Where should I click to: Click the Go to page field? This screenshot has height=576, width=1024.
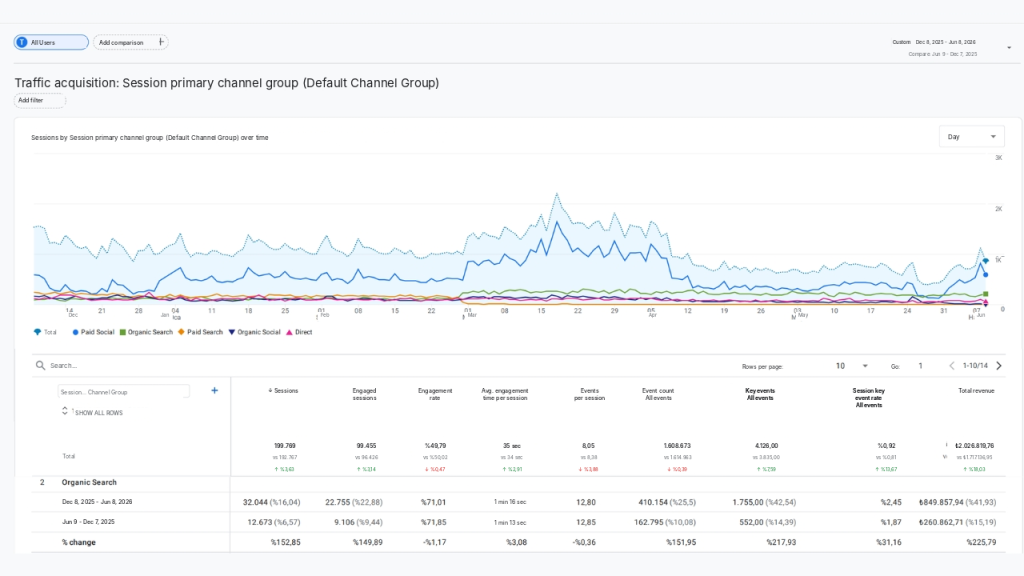click(x=921, y=366)
